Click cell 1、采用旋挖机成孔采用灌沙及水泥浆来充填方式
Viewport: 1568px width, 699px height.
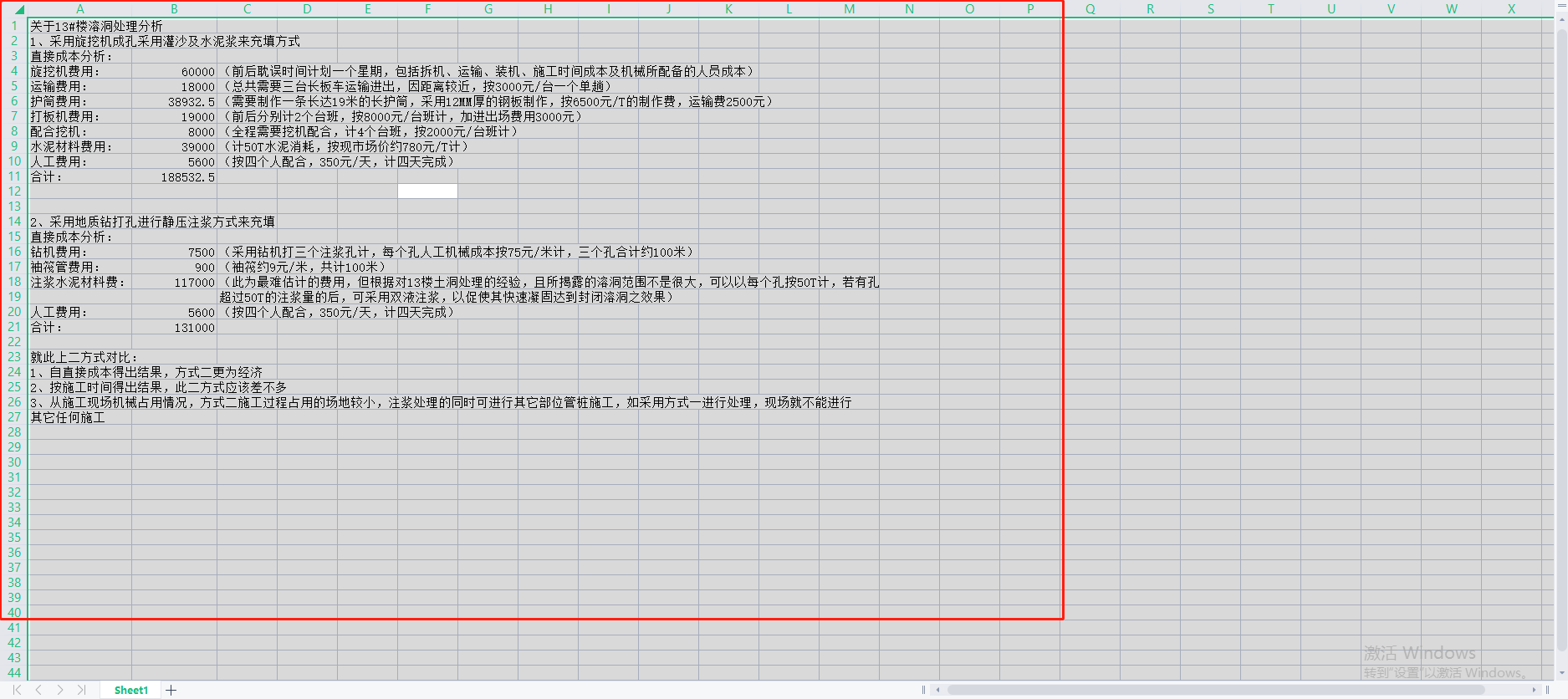tap(165, 41)
